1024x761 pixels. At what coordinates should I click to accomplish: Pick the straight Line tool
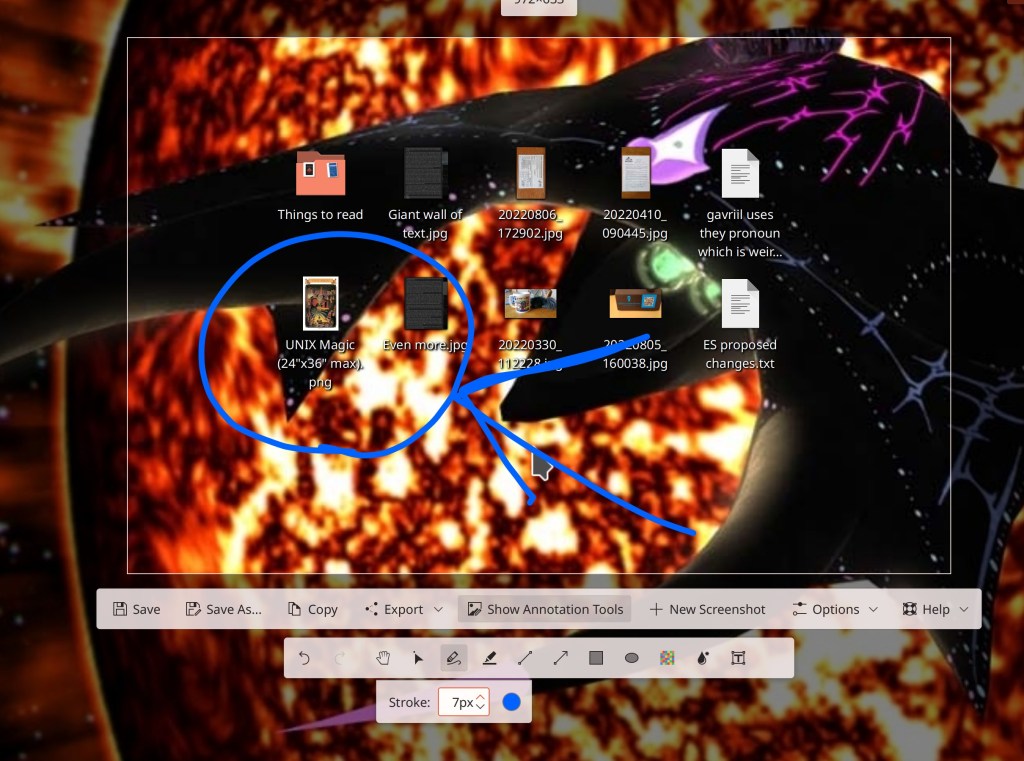click(x=524, y=658)
